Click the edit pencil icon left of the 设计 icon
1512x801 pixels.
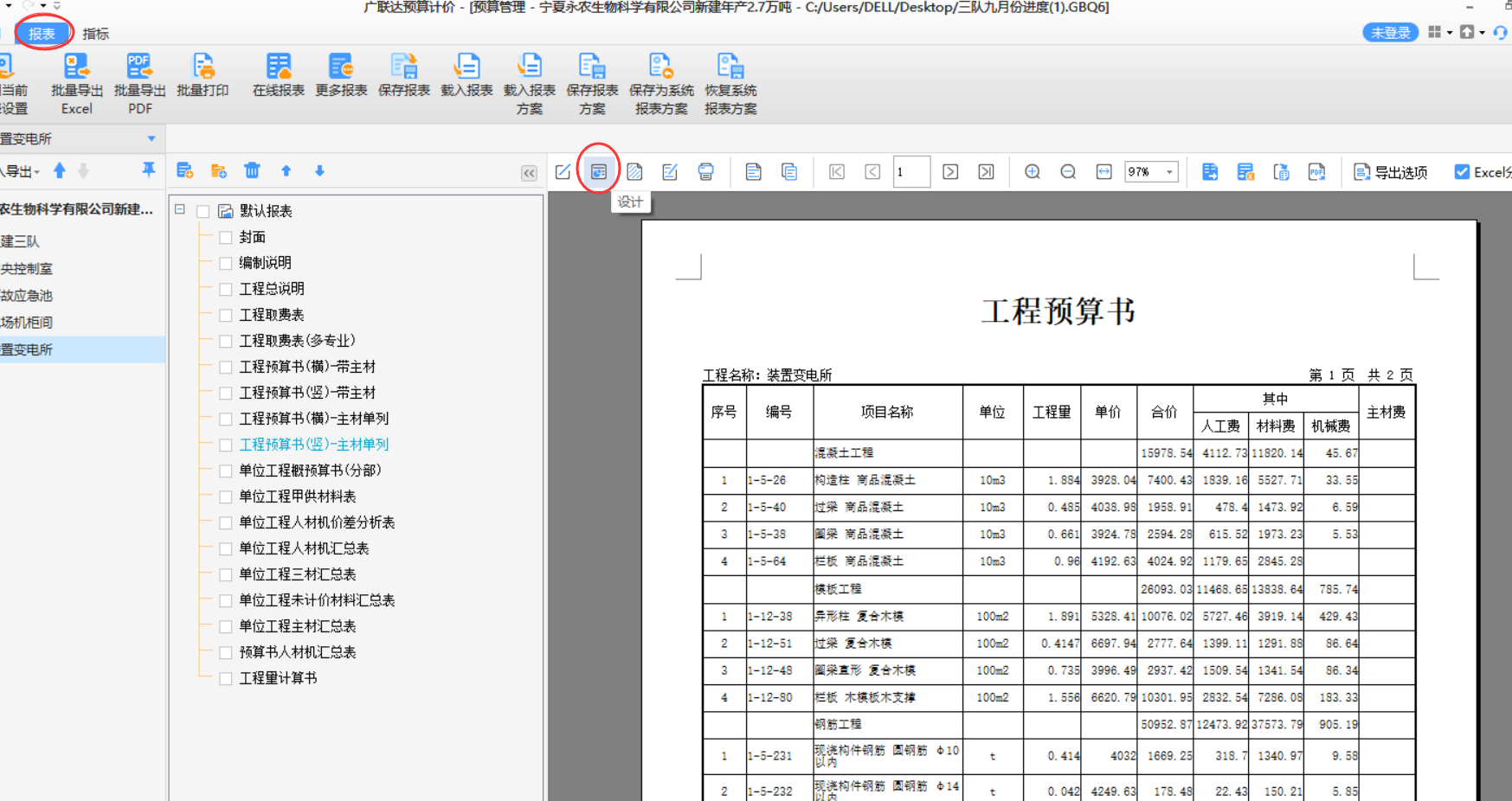pyautogui.click(x=563, y=171)
